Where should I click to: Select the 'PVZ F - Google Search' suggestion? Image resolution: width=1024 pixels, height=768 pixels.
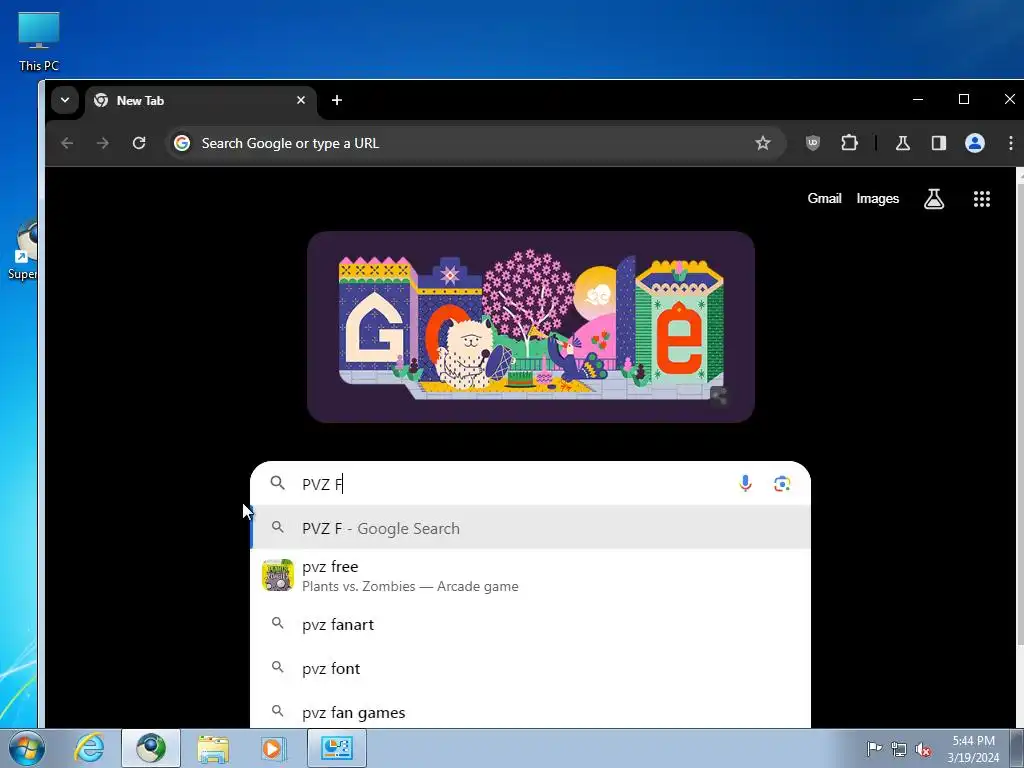(530, 528)
